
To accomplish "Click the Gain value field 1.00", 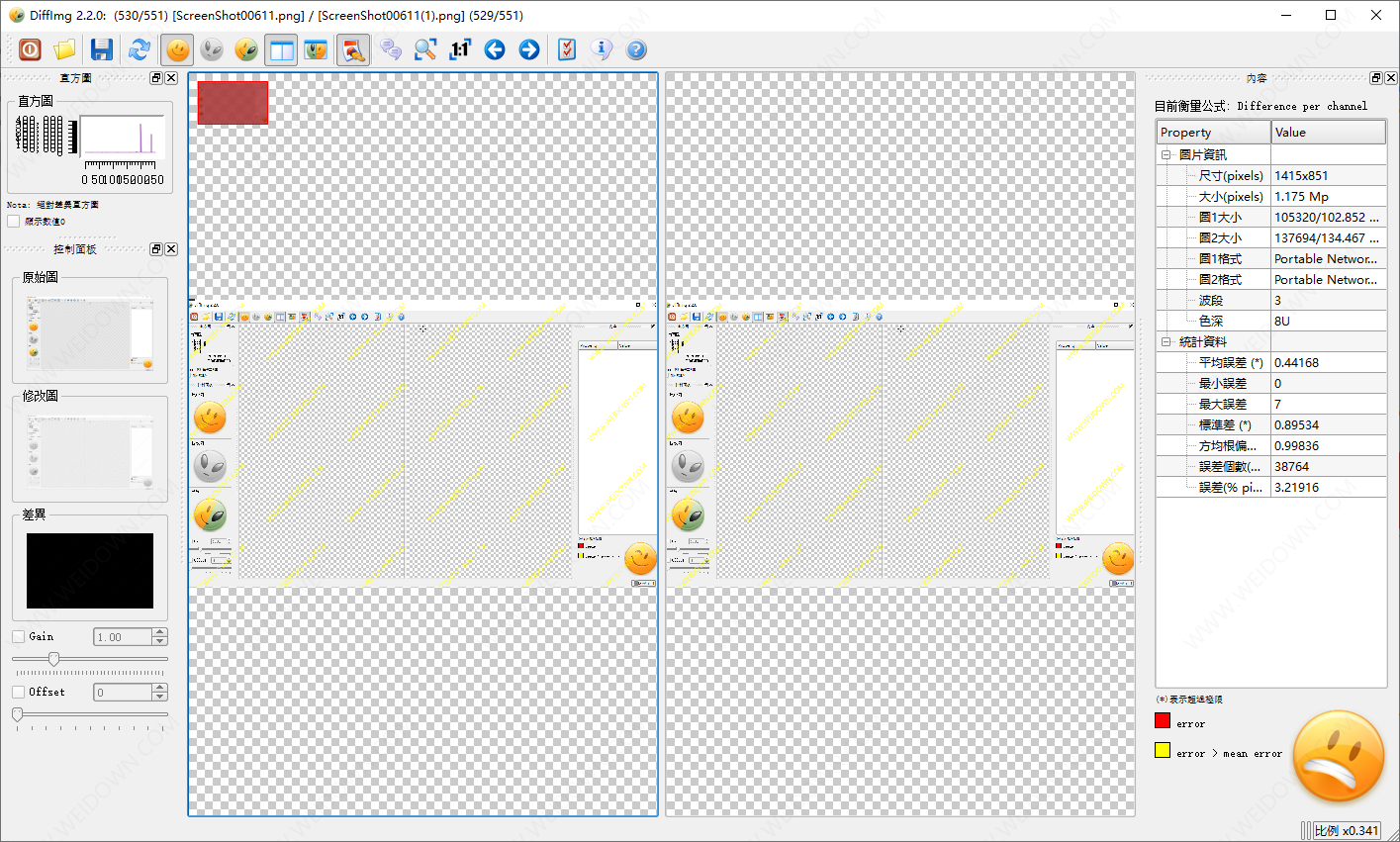I will click(x=124, y=637).
